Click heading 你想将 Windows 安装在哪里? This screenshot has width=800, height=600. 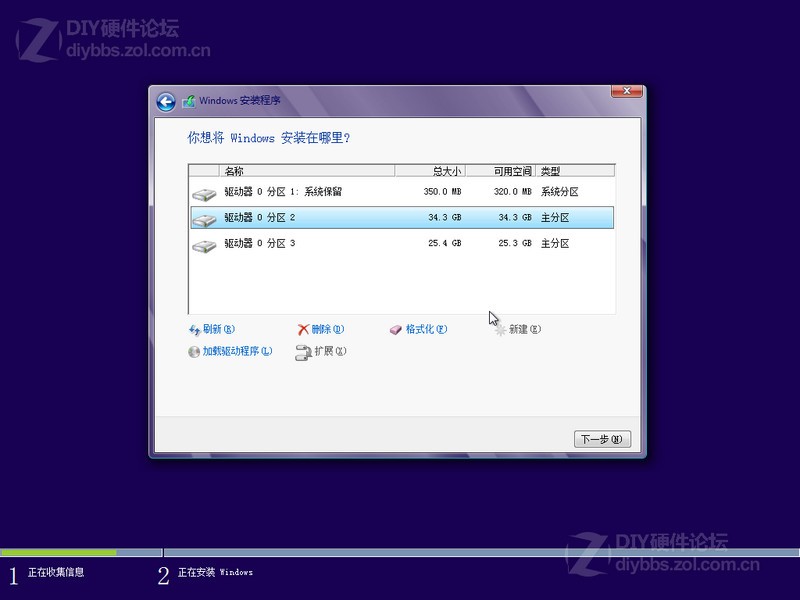click(269, 138)
